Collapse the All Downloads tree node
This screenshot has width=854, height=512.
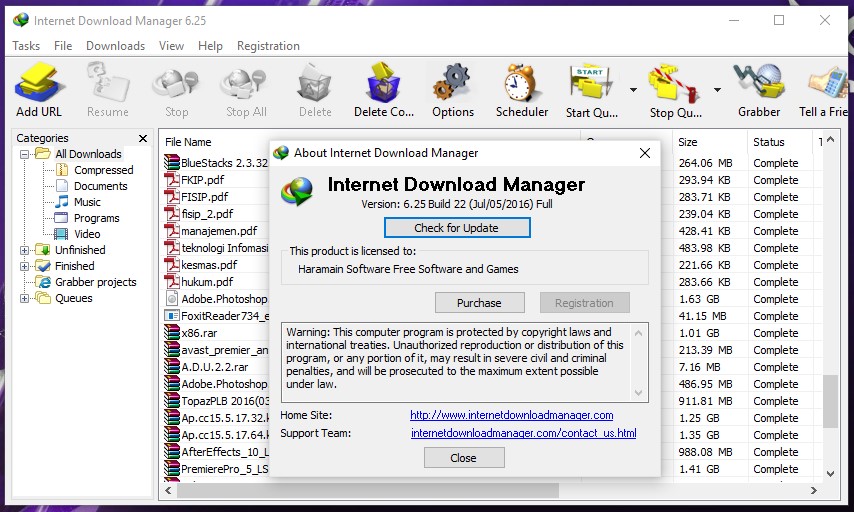[25, 154]
